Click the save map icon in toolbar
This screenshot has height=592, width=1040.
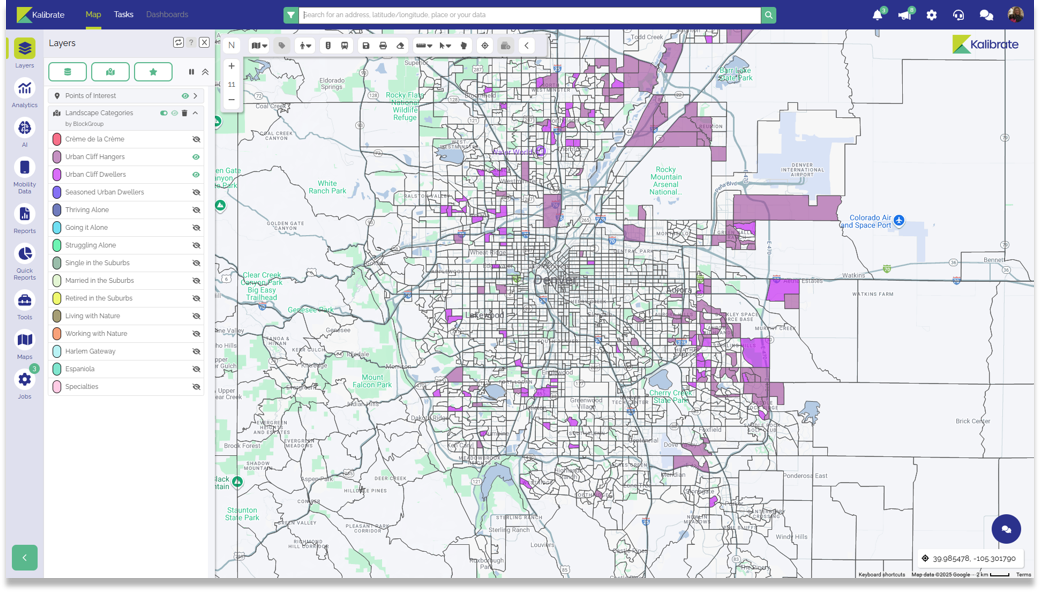pos(366,46)
